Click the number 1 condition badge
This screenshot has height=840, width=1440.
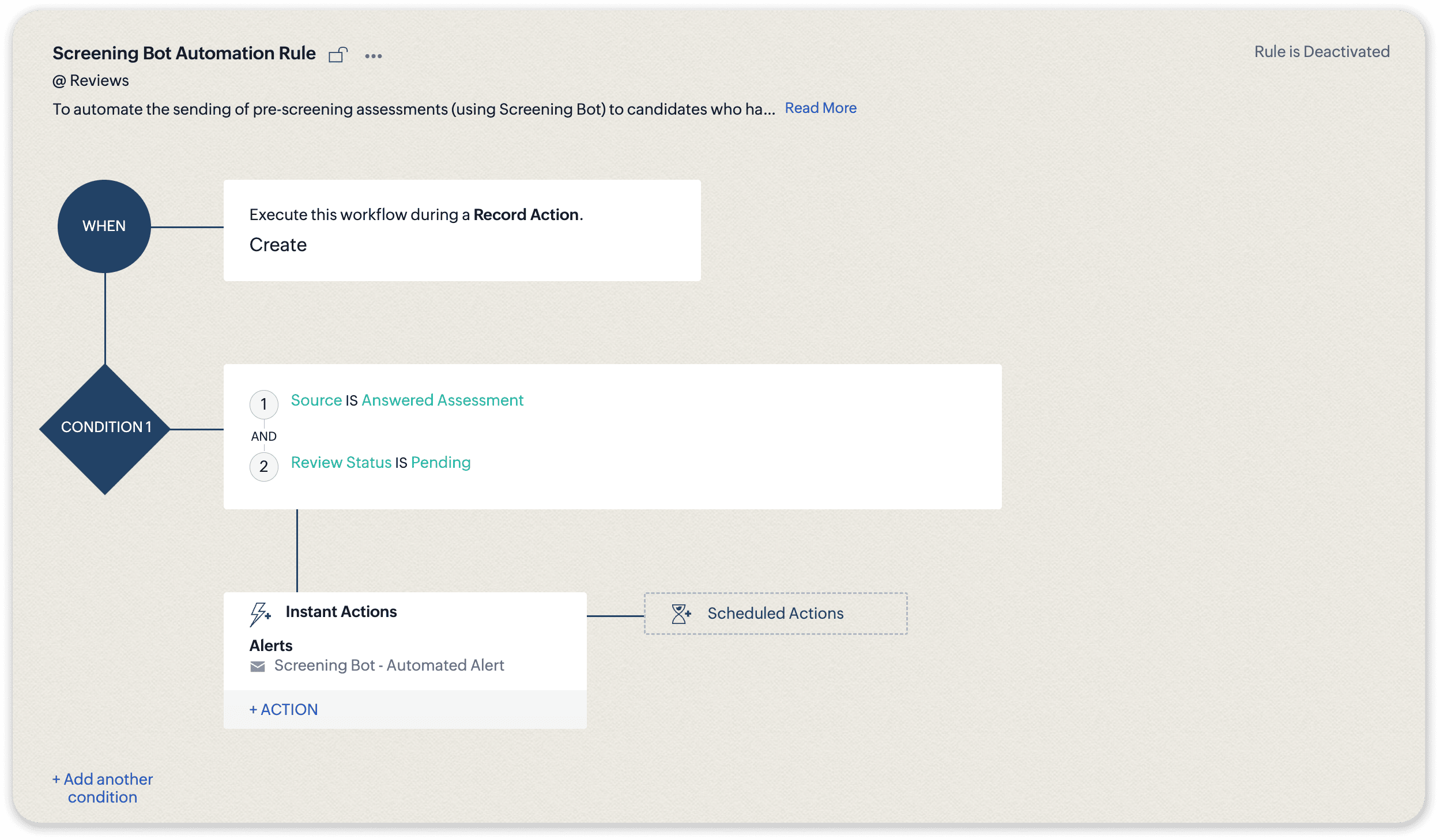tap(263, 404)
